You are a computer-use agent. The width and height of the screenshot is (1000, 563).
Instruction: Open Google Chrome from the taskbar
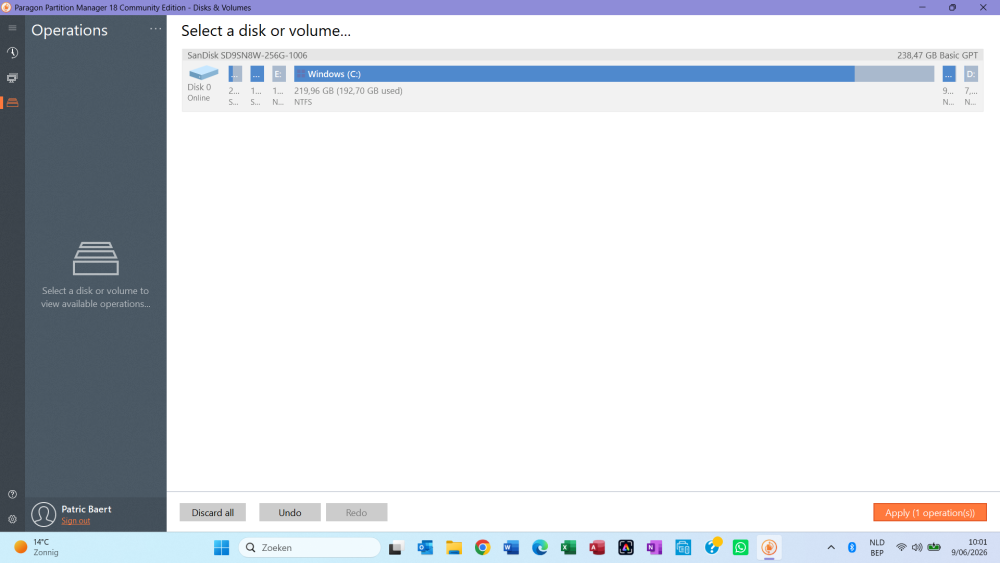[482, 547]
